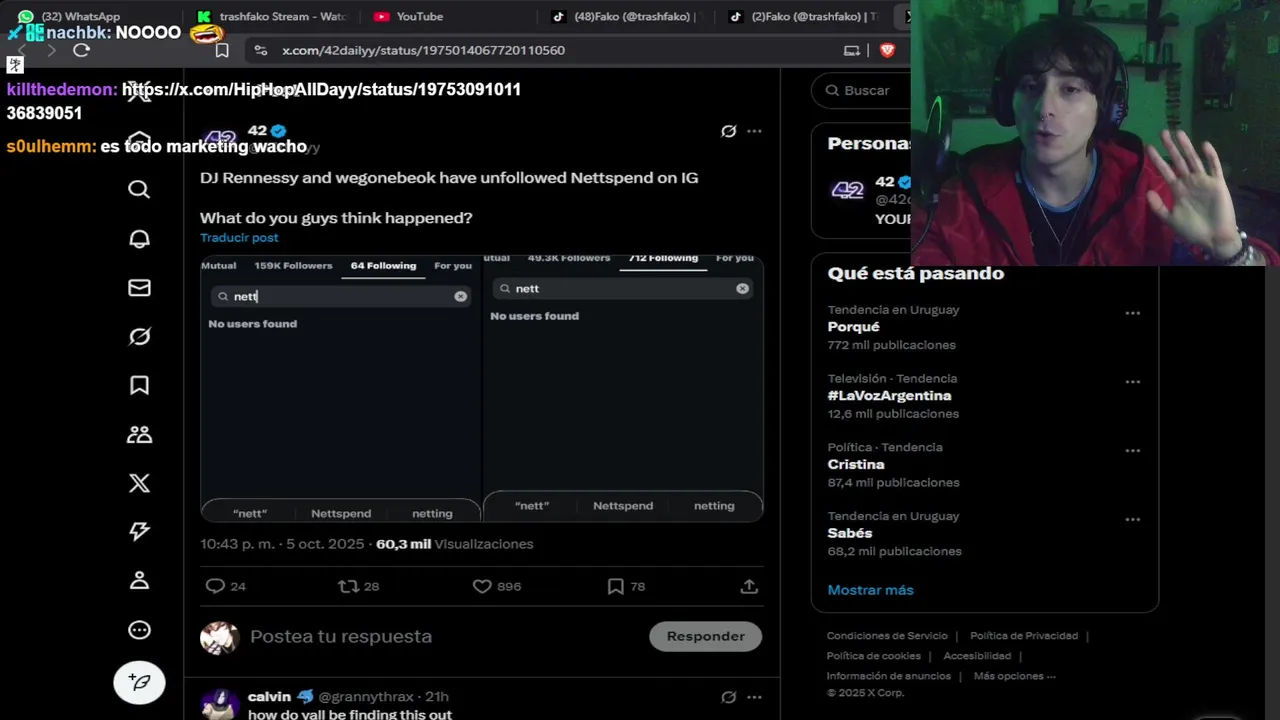
Task: Click the cast/screen icon in address bar
Action: tap(852, 50)
